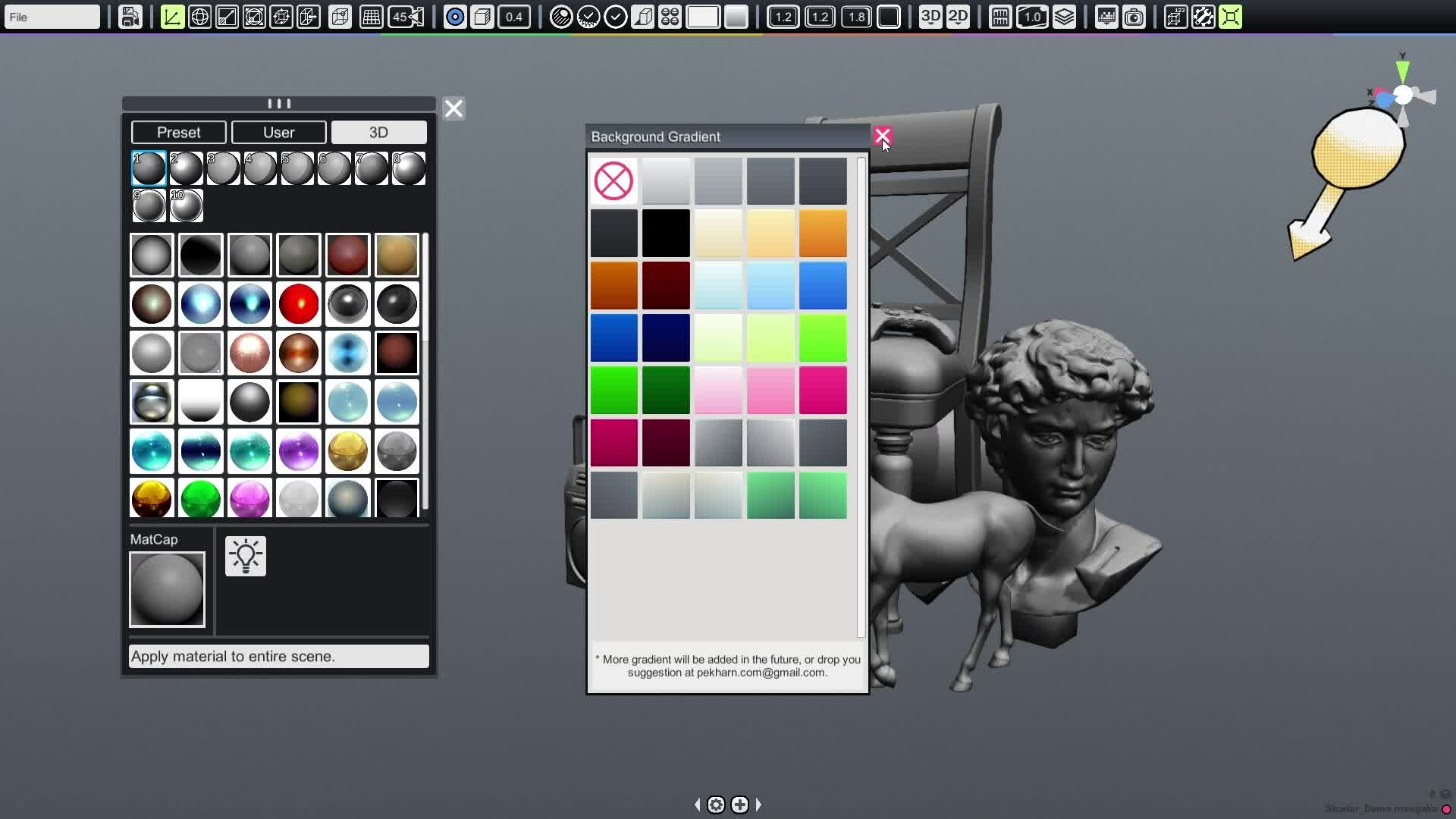Click the wrench settings icon

click(1203, 17)
